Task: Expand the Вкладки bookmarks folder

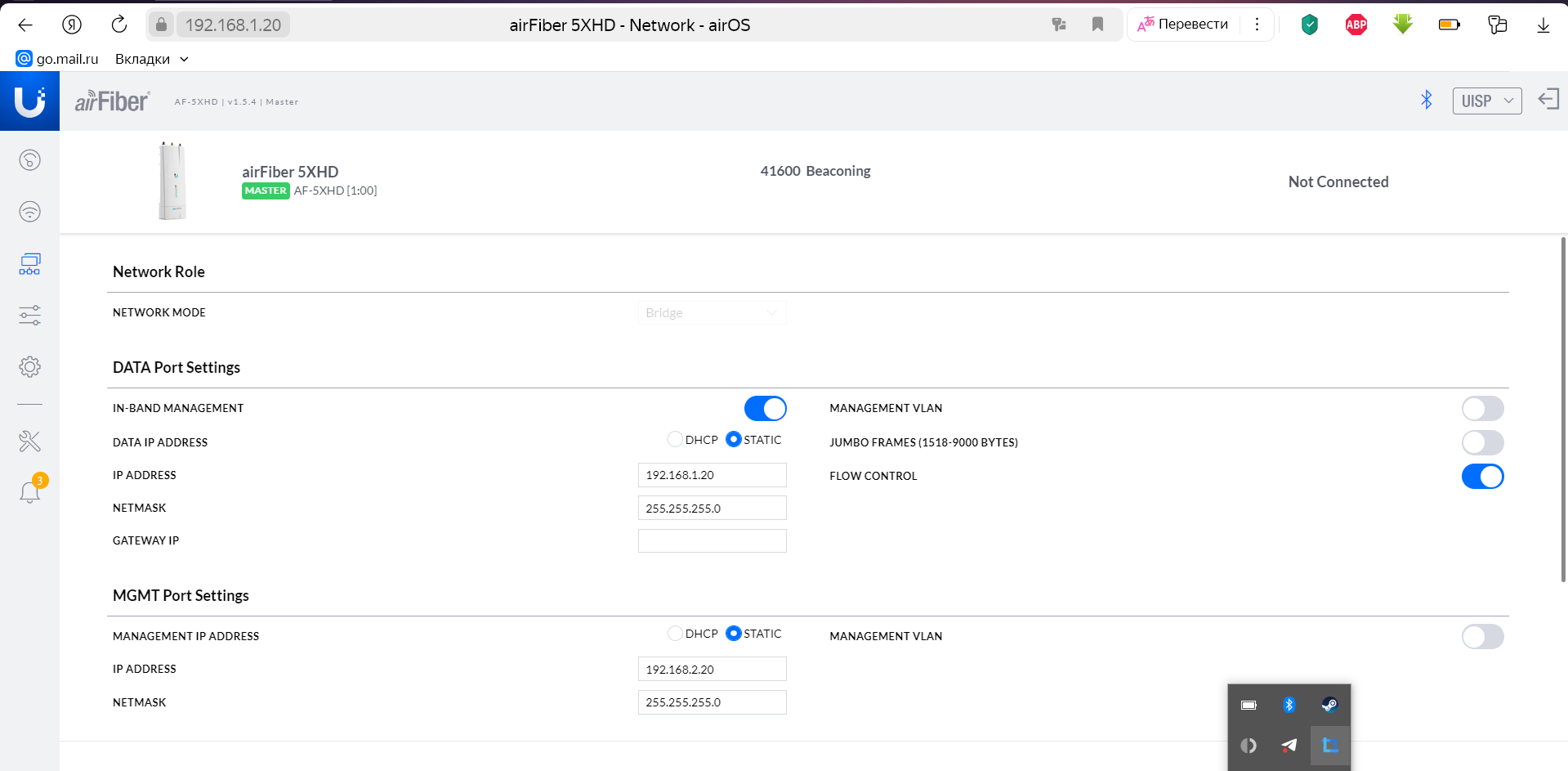Action: pyautogui.click(x=152, y=59)
